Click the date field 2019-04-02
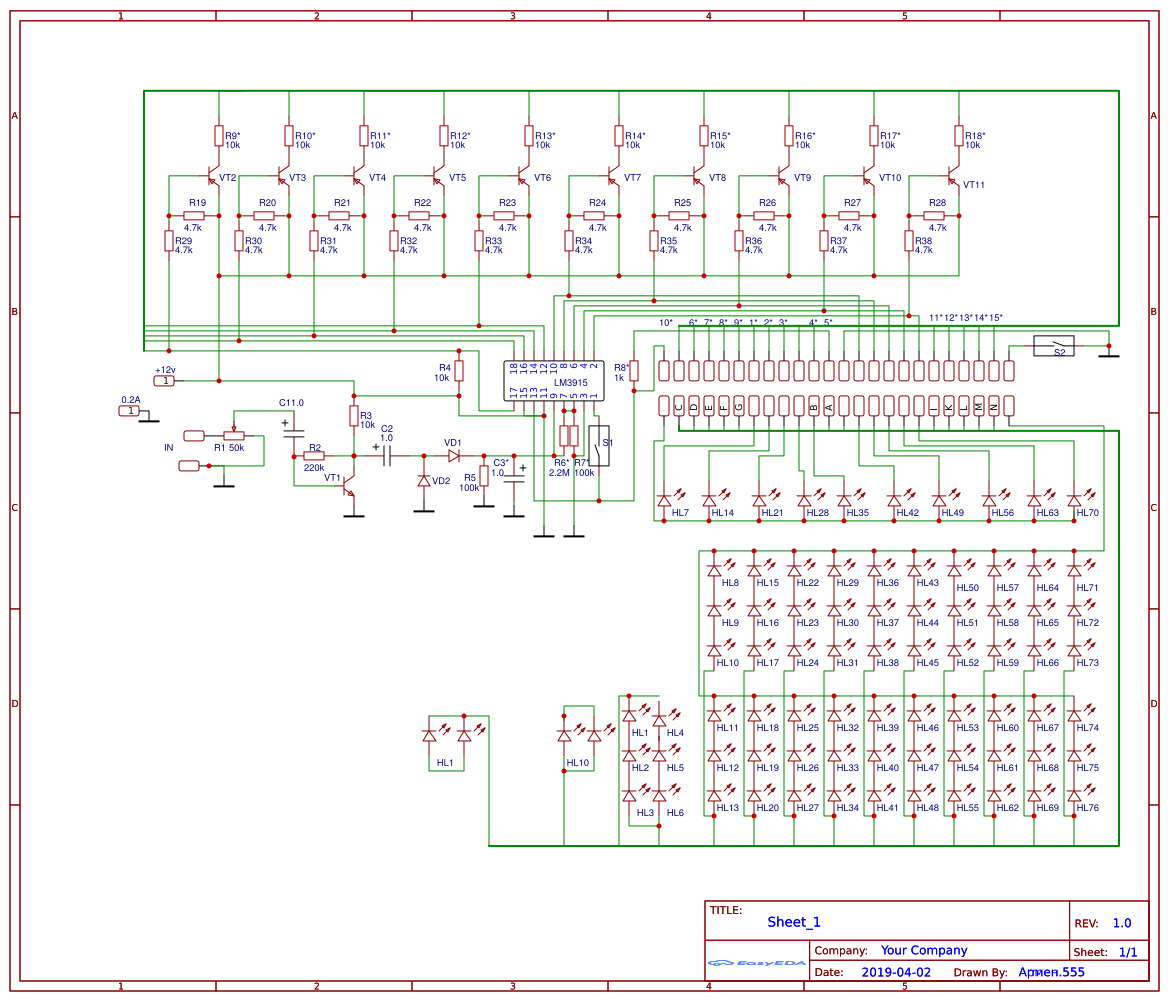This screenshot has width=1169, height=1001. (x=896, y=971)
